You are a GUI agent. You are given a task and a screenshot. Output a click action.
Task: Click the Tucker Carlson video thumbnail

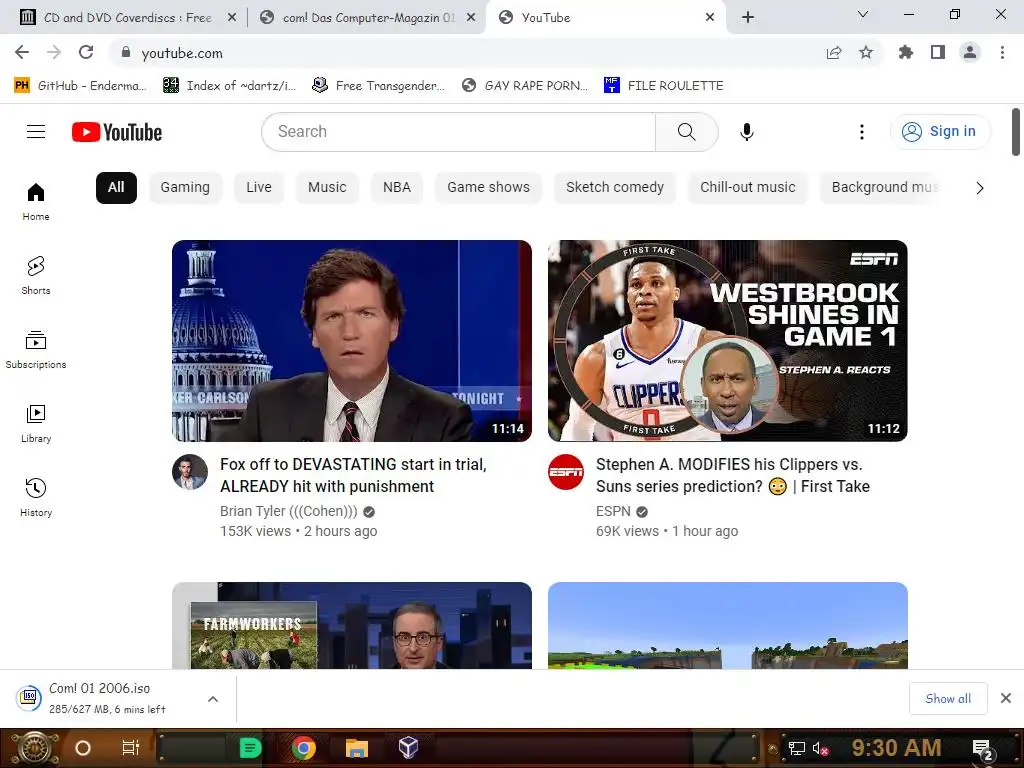(352, 341)
